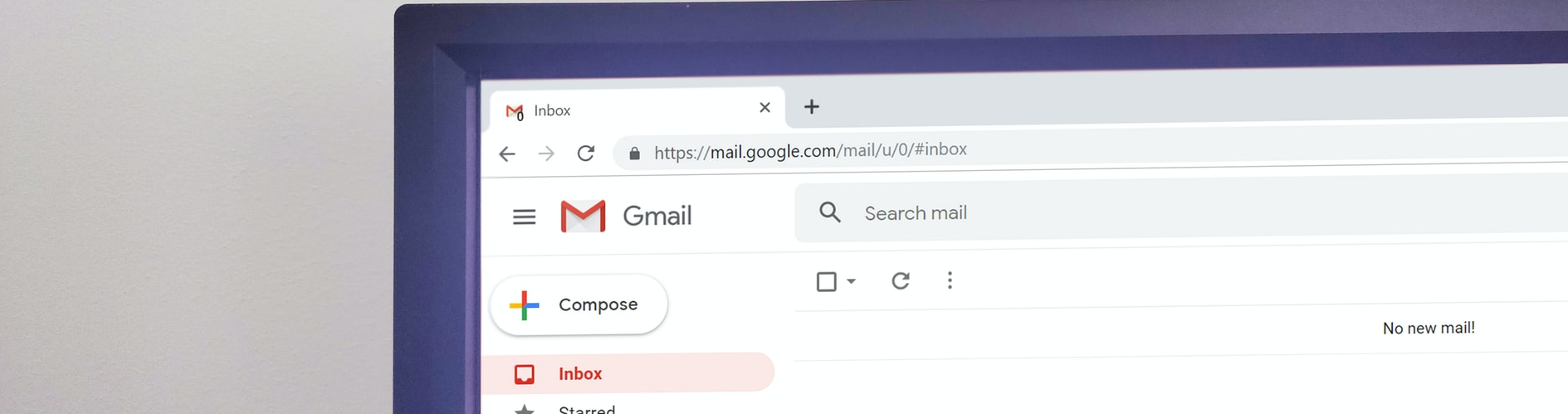This screenshot has height=414, width=1568.
Task: Go forward using the browser arrow
Action: point(546,153)
